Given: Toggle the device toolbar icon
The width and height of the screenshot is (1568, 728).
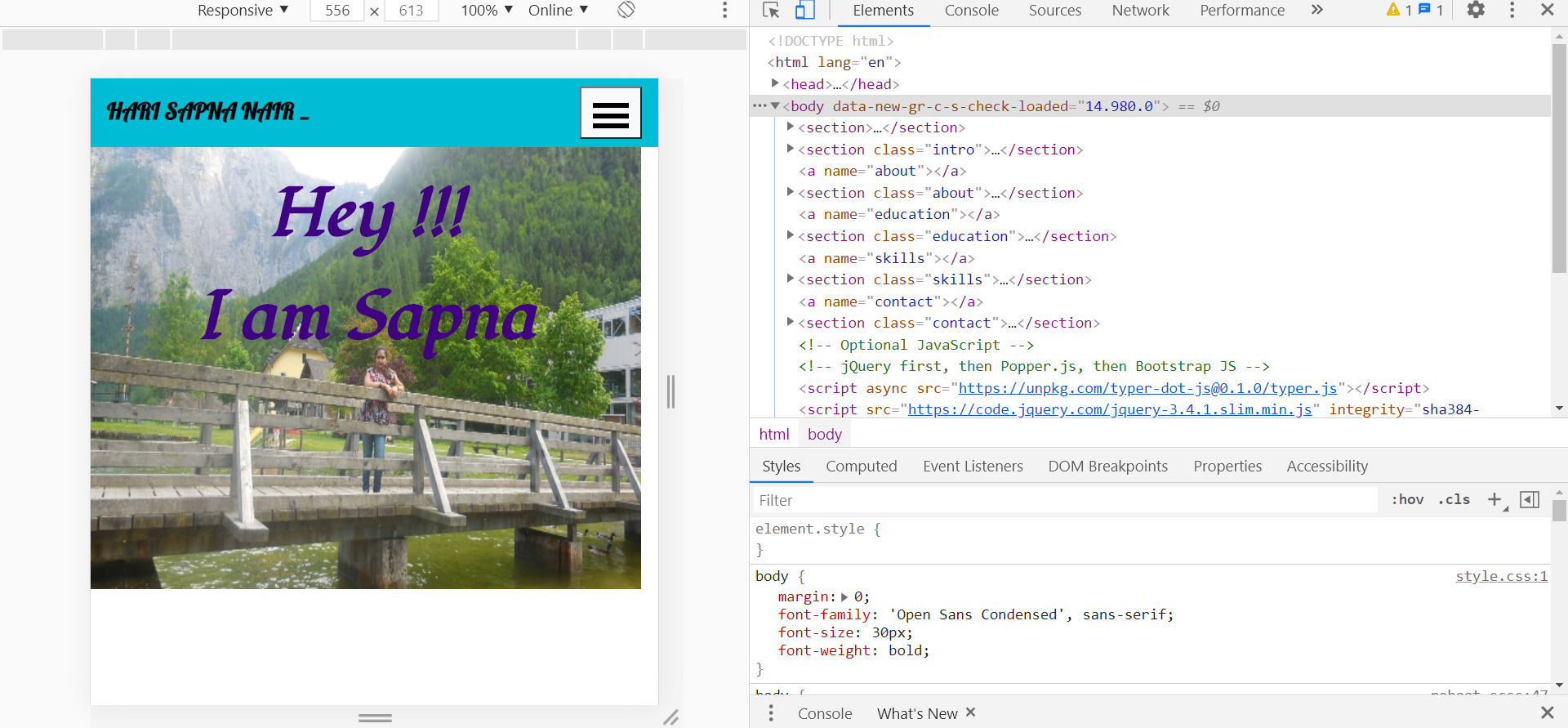Looking at the screenshot, I should (x=804, y=10).
